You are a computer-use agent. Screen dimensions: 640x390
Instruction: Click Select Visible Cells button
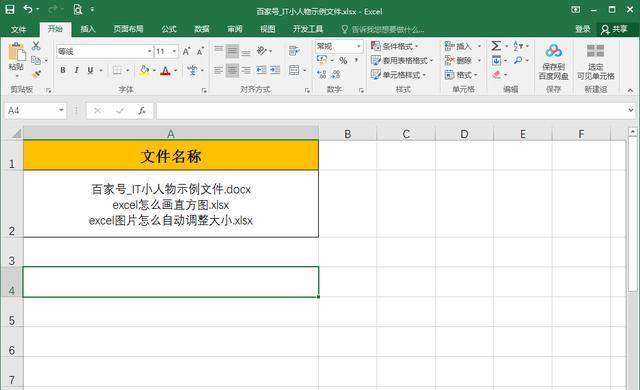coord(596,61)
